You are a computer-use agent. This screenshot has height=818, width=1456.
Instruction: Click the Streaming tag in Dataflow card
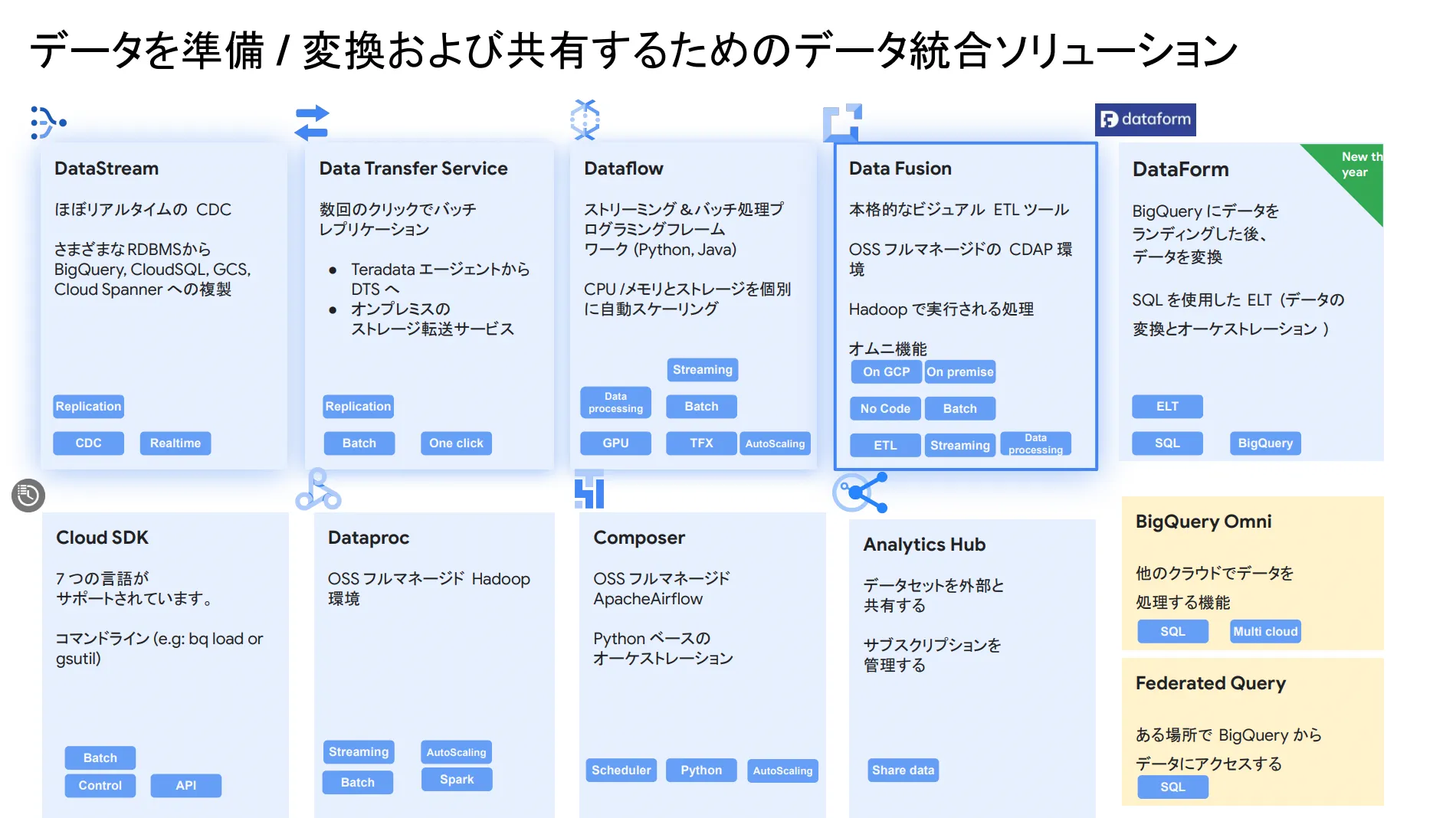(703, 369)
